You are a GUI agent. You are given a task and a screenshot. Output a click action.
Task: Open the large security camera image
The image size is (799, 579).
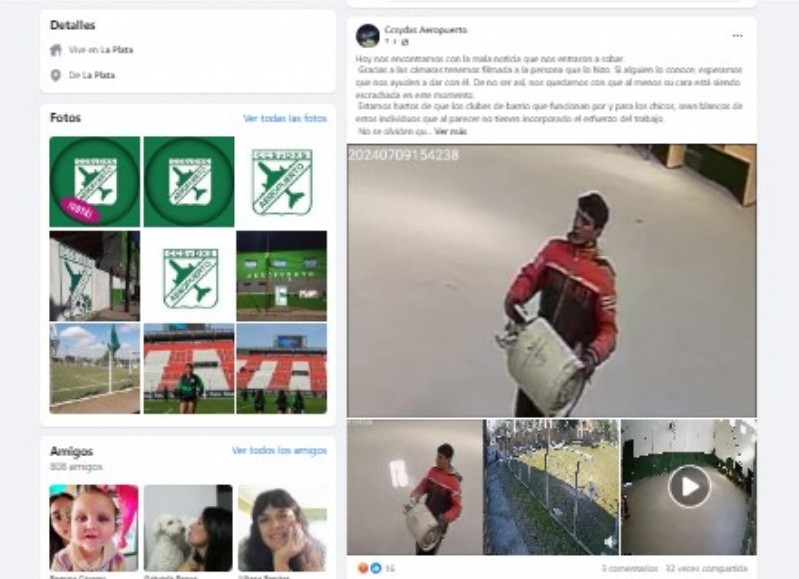tap(552, 280)
